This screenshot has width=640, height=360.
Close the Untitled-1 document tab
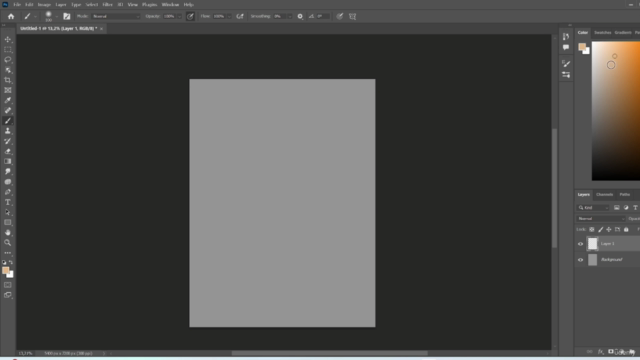tap(102, 29)
